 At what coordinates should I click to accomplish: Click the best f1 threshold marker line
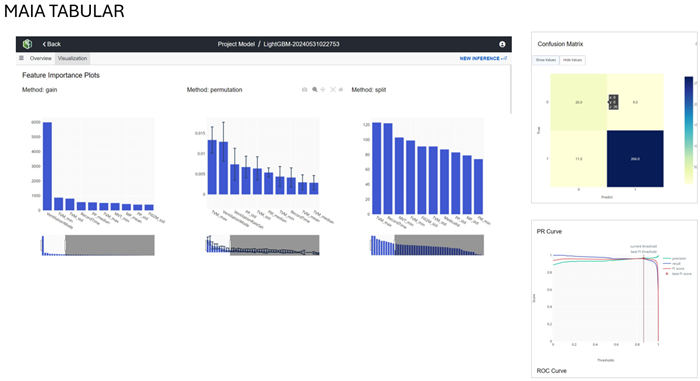point(643,299)
